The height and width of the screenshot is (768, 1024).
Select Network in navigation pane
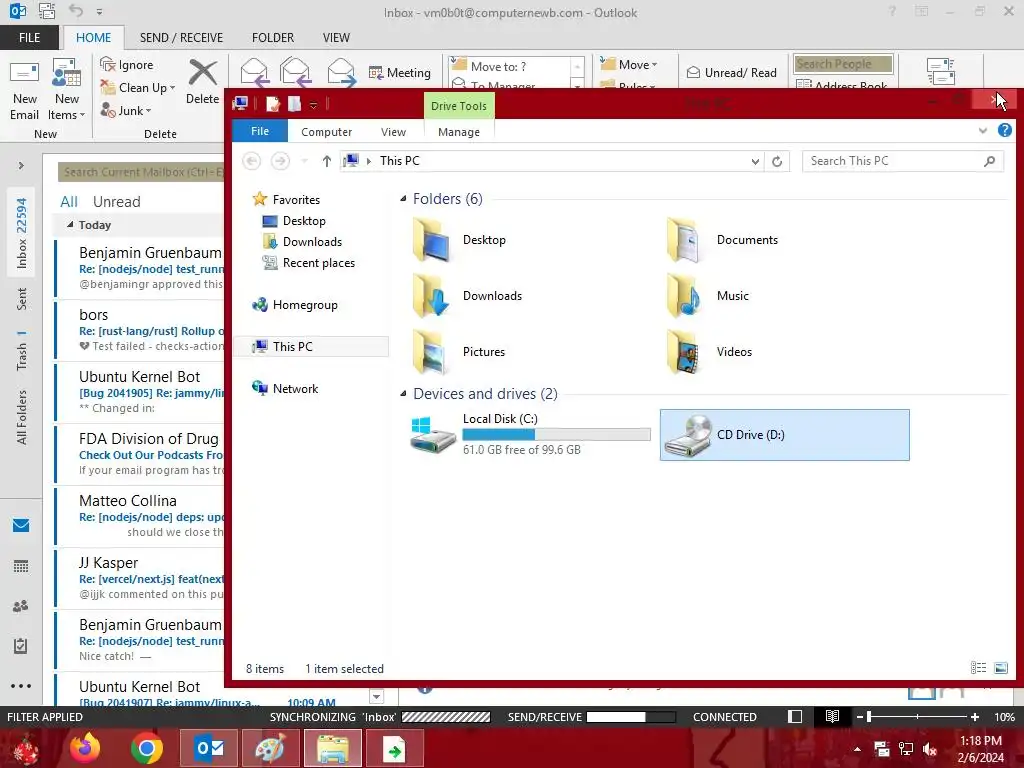[x=285, y=388]
